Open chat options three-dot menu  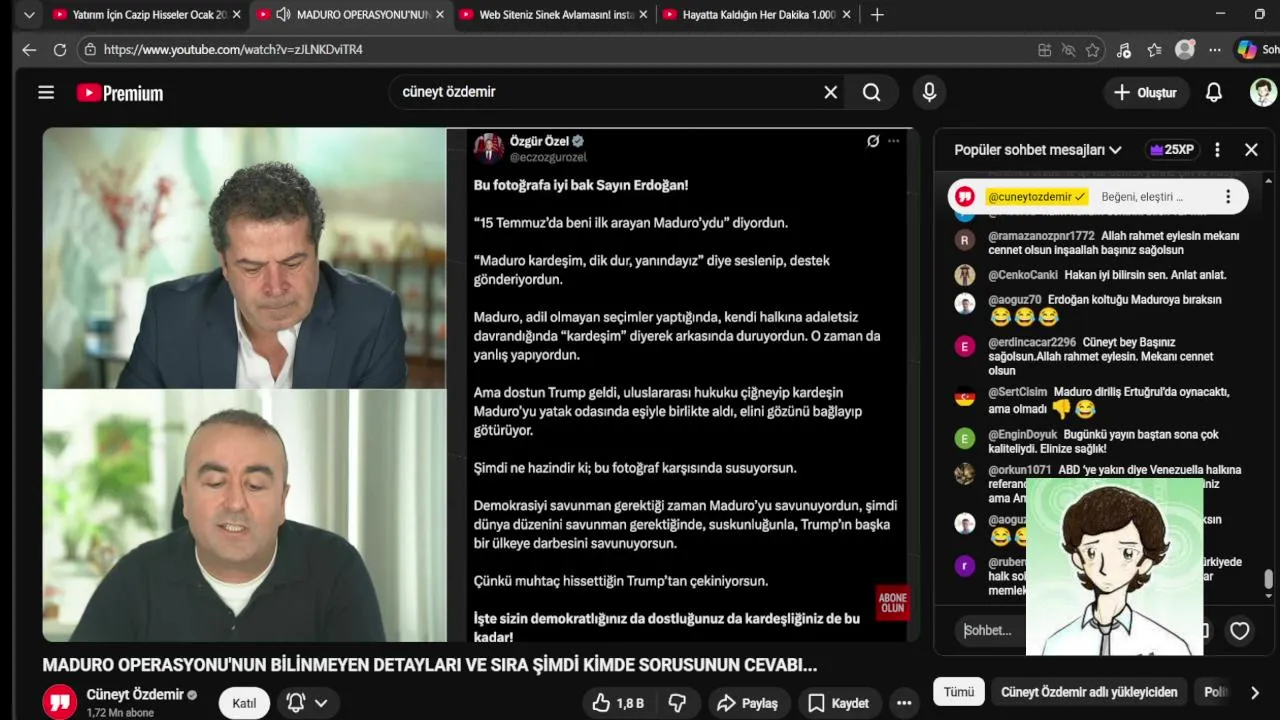tap(1217, 150)
